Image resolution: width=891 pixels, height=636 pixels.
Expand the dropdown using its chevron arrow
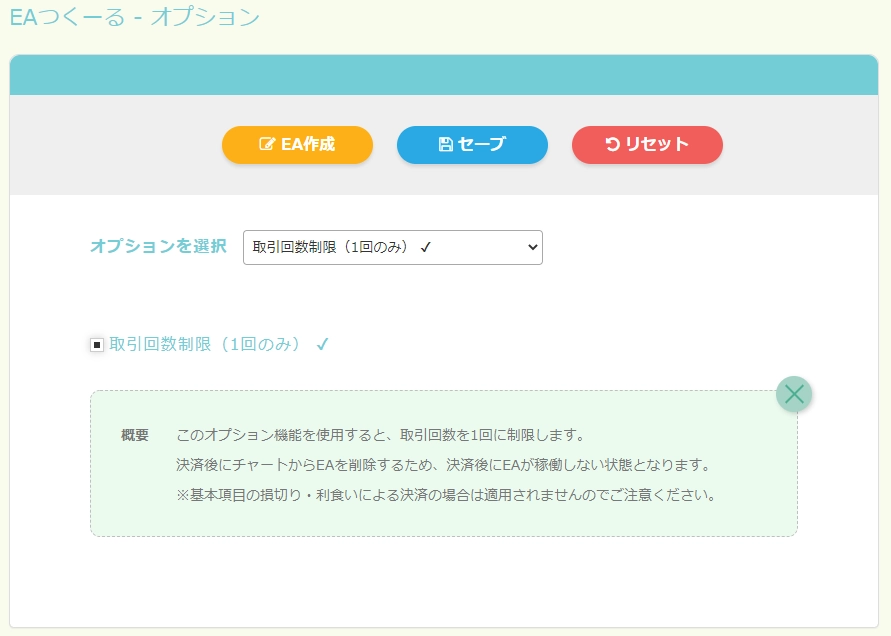(x=531, y=248)
